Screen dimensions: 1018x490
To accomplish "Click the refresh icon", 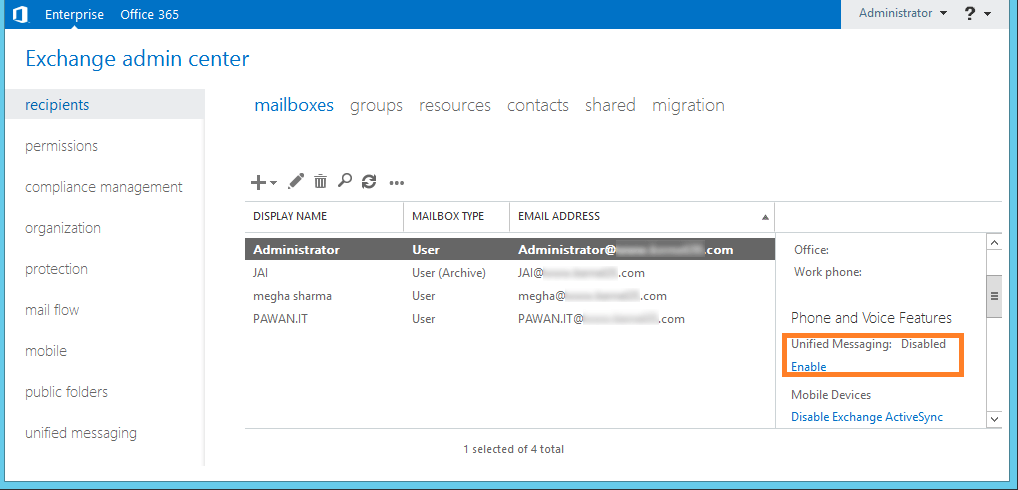I will coord(369,181).
